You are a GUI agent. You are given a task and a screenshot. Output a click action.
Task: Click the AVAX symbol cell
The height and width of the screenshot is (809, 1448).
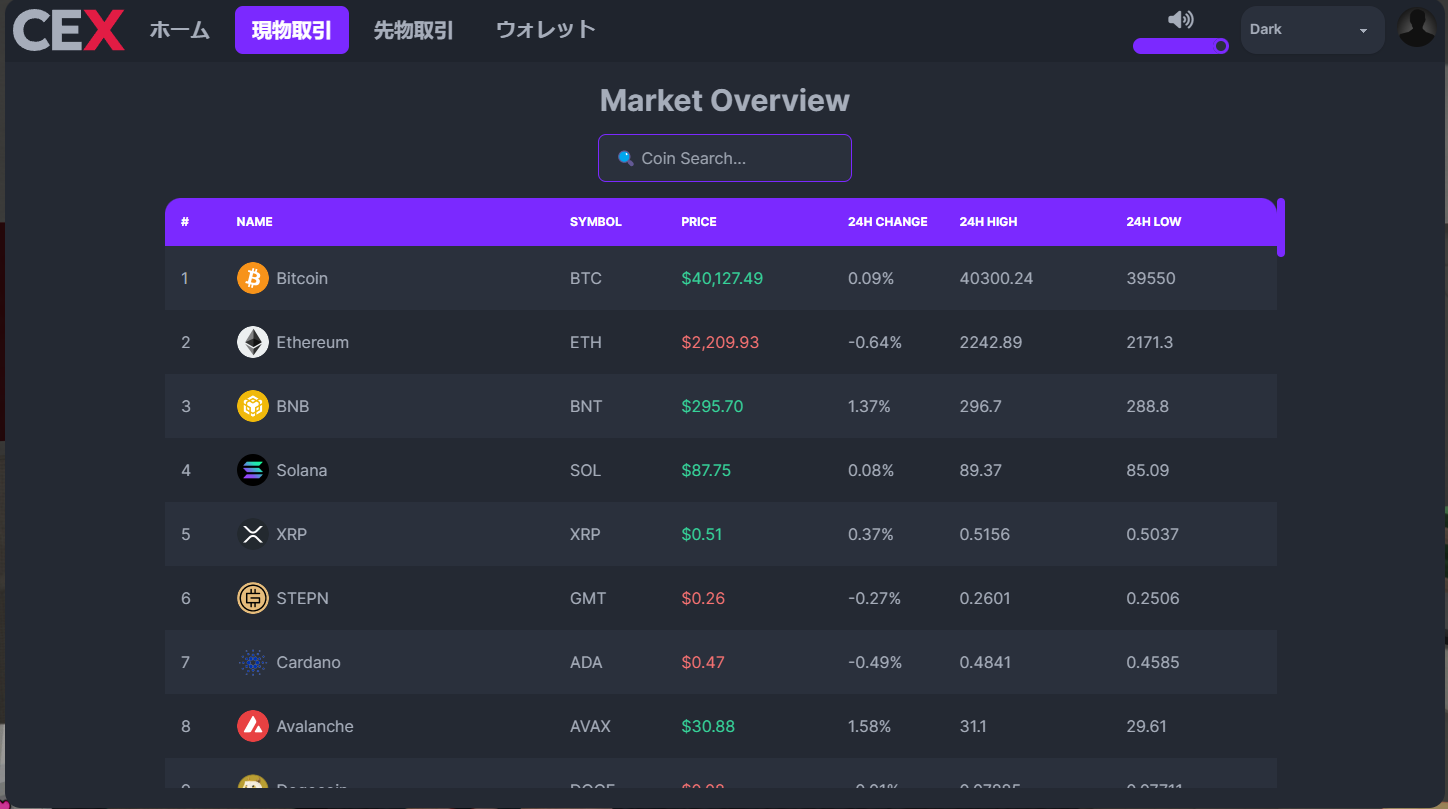[590, 726]
